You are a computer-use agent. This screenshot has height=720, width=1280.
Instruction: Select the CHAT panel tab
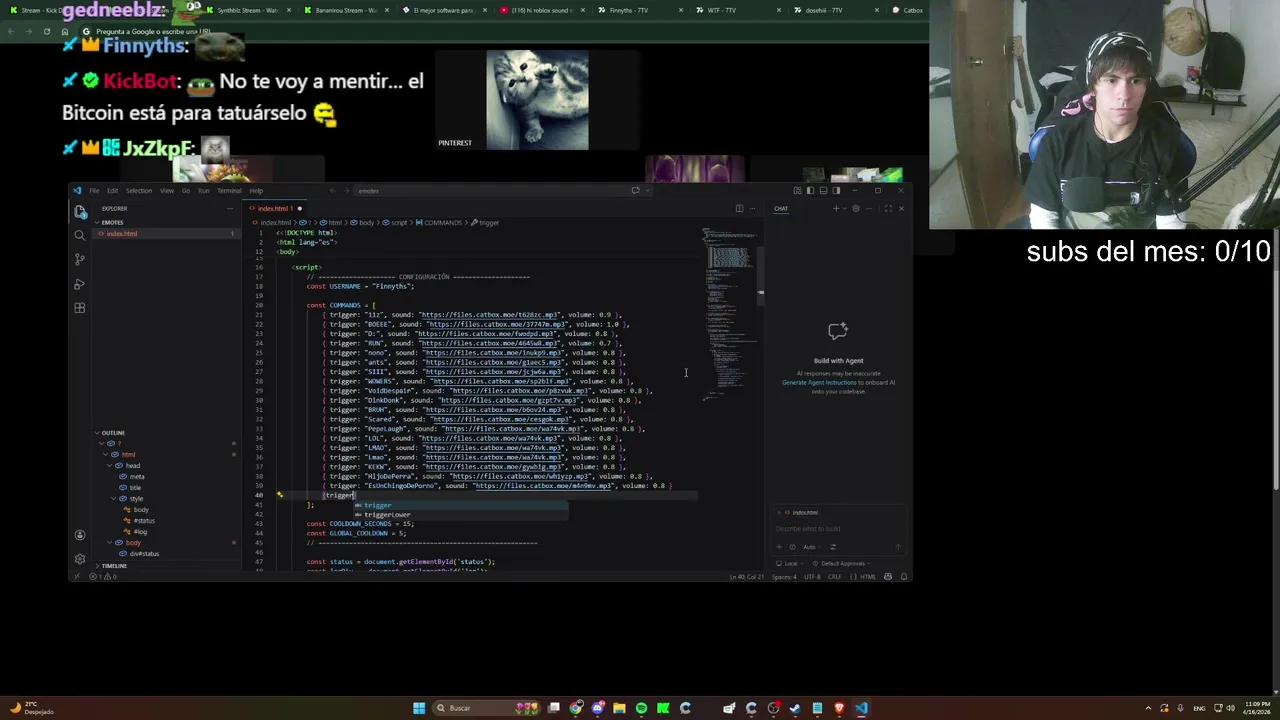click(781, 209)
